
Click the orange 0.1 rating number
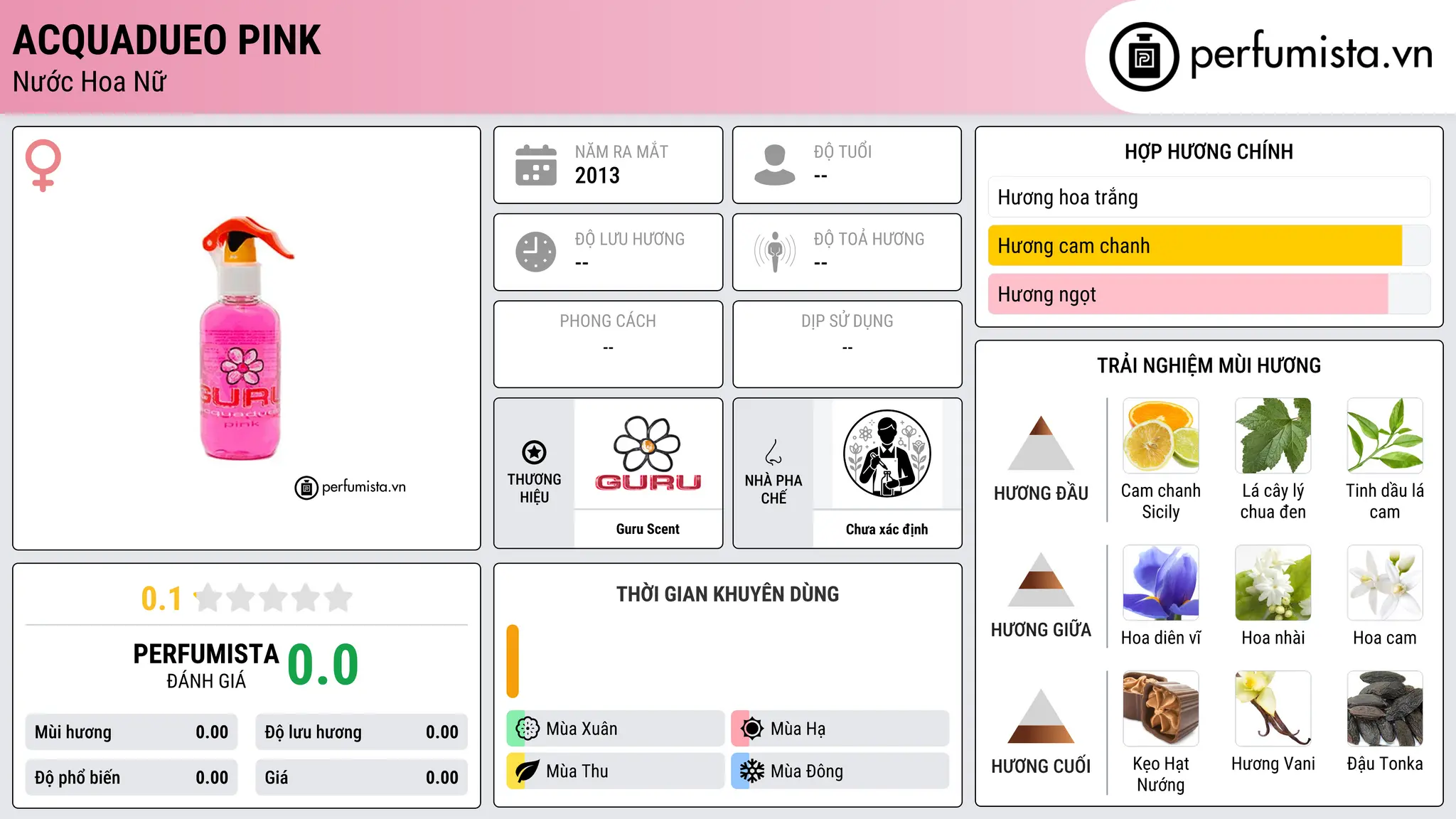pos(161,599)
